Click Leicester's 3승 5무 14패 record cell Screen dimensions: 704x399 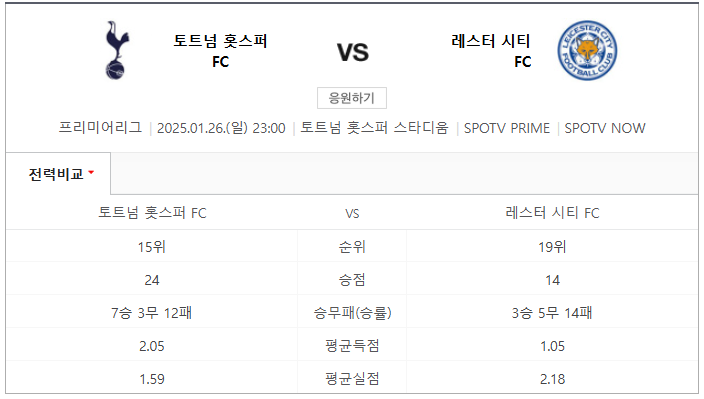(x=552, y=313)
